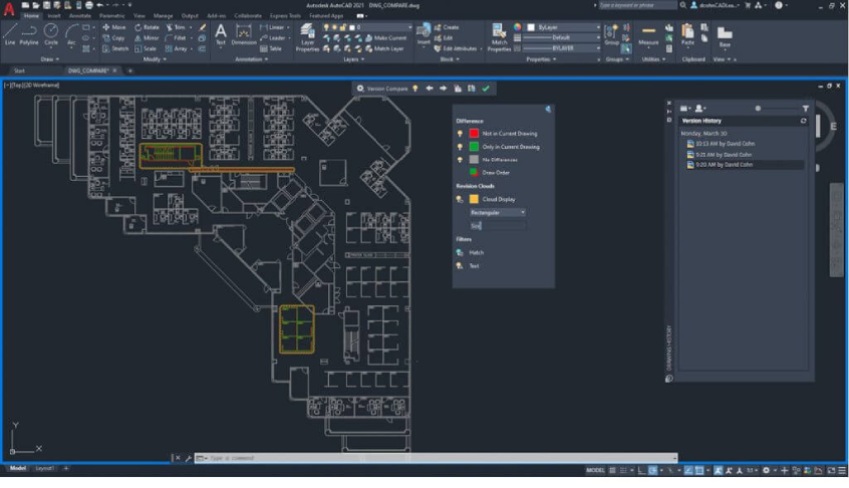Refresh the Version History list

[804, 121]
